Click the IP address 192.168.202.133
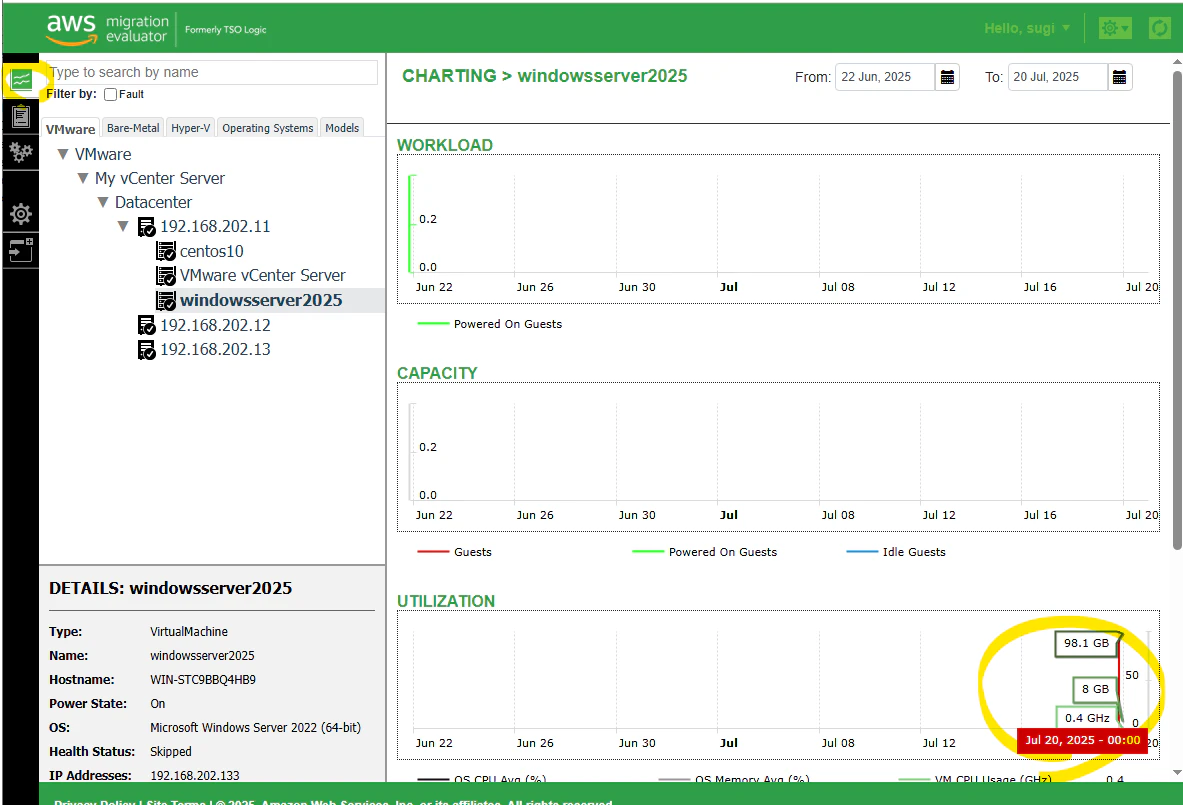This screenshot has height=805, width=1183. coord(195,776)
